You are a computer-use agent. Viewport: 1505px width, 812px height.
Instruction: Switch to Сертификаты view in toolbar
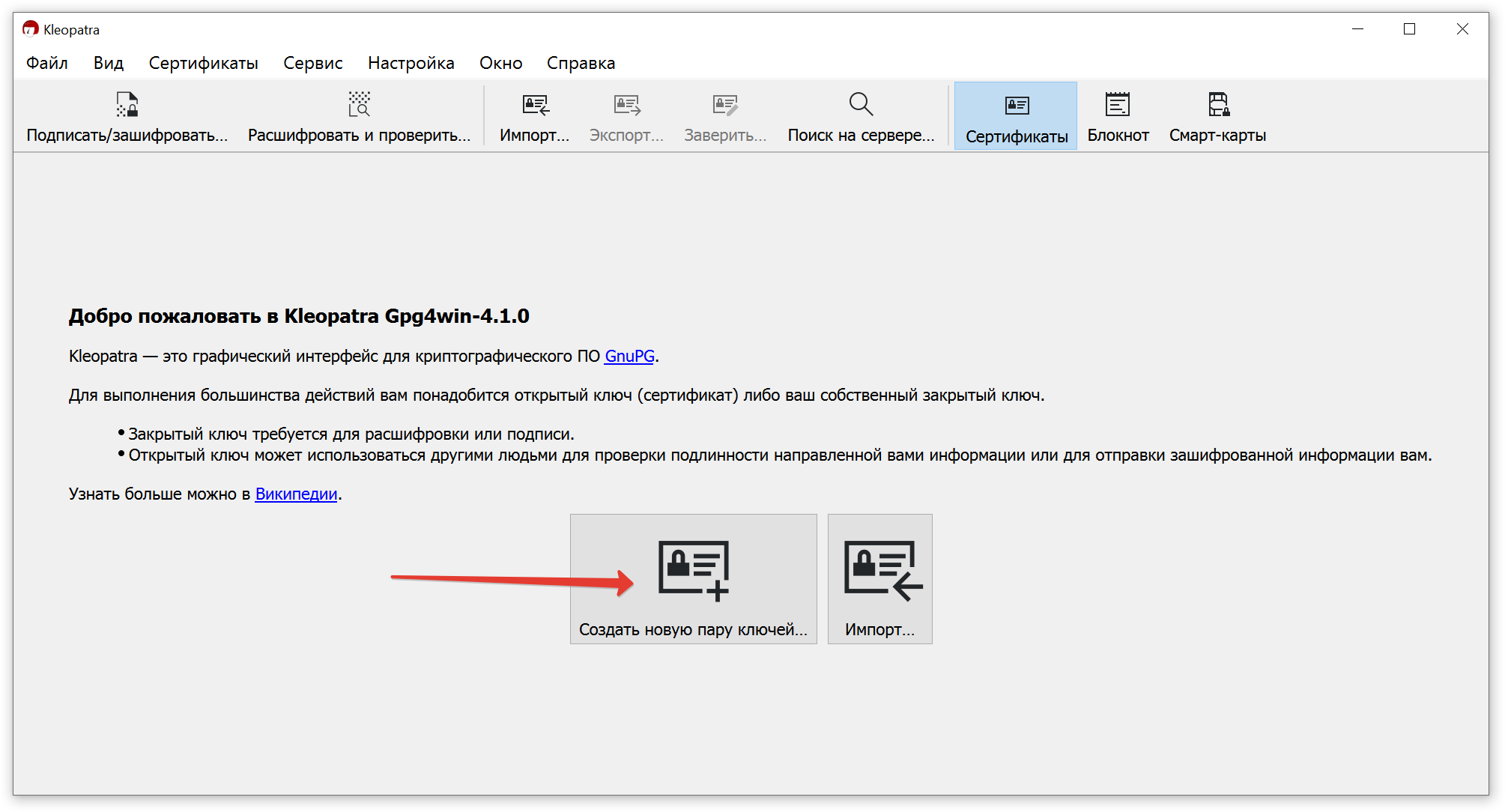[1016, 117]
